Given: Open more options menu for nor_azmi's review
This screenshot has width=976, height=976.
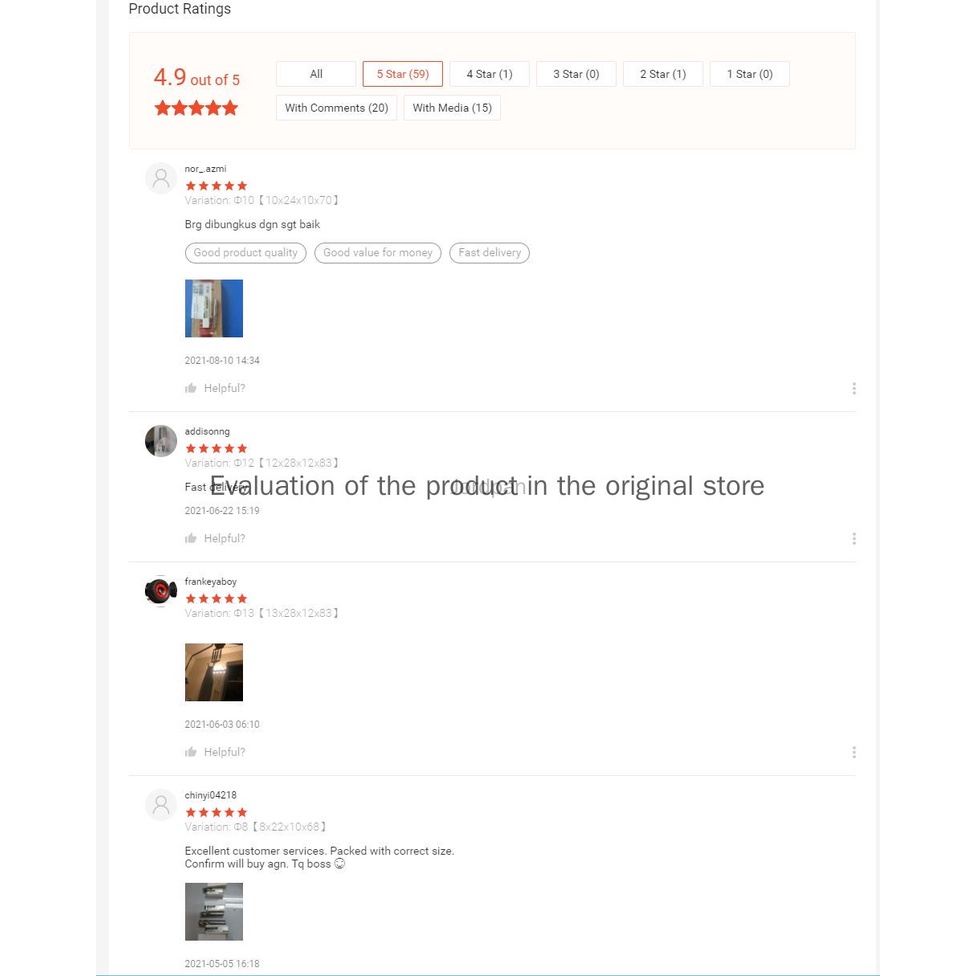Looking at the screenshot, I should (x=853, y=388).
